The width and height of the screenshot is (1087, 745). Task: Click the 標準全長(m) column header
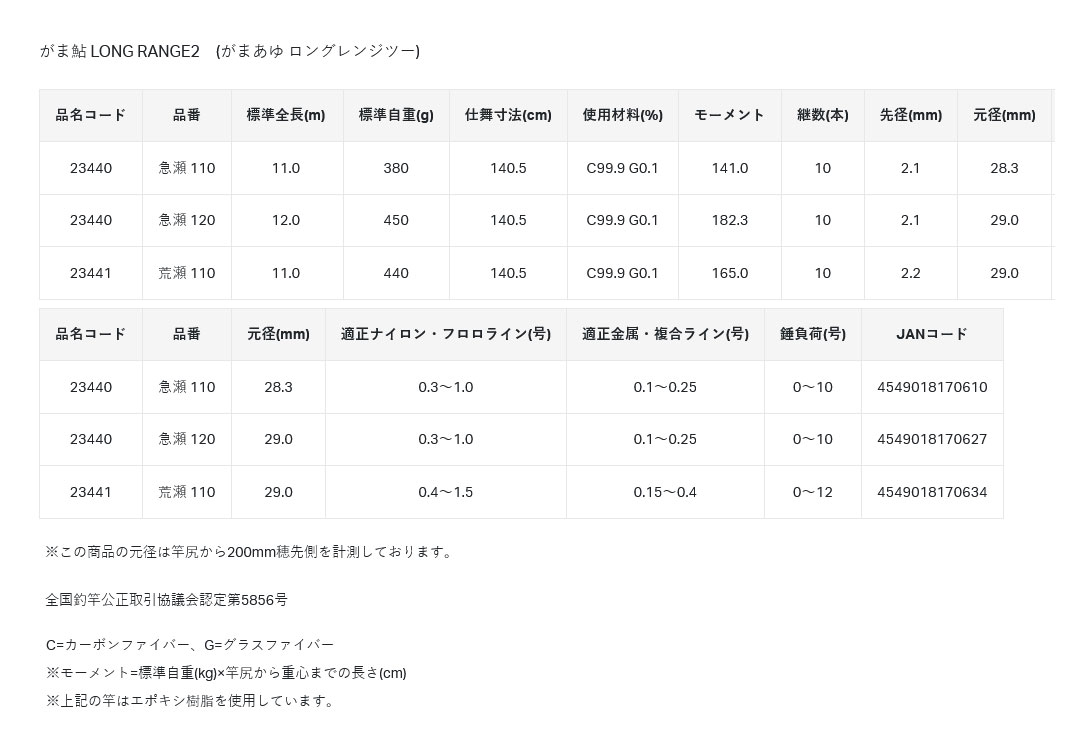pyautogui.click(x=286, y=115)
